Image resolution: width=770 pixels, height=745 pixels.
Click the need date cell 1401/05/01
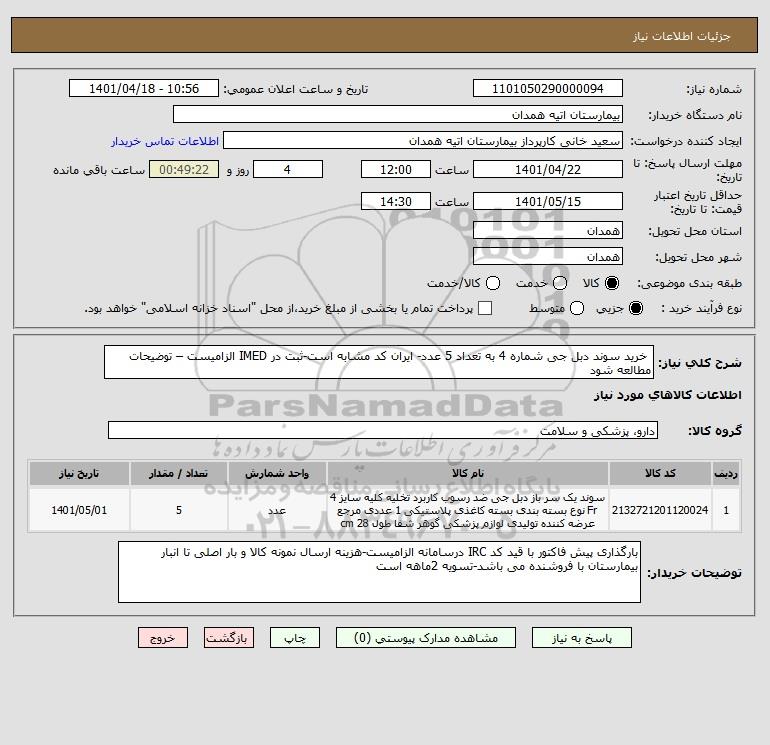(79, 510)
